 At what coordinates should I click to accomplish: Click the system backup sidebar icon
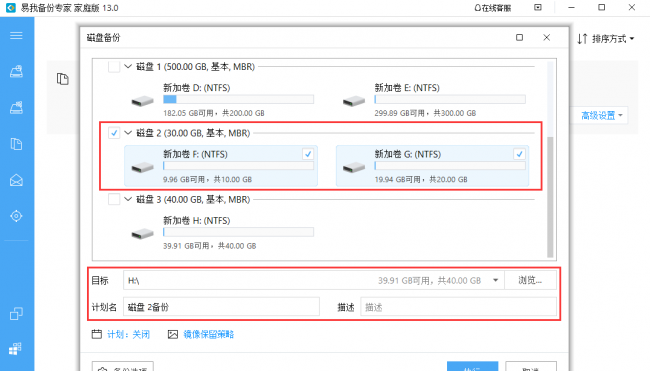(16, 107)
